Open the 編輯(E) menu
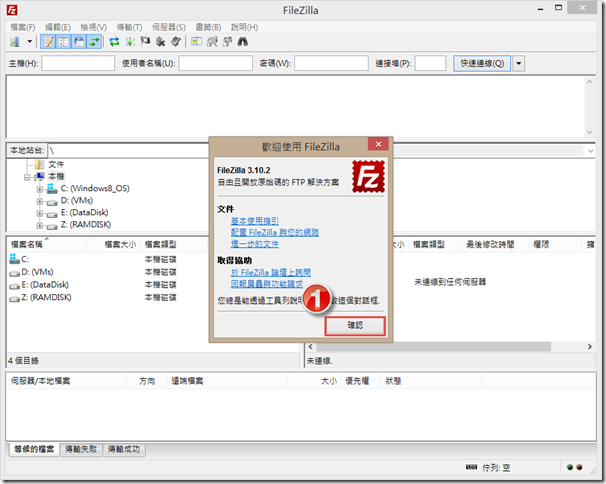Image resolution: width=606 pixels, height=484 pixels. 58,27
